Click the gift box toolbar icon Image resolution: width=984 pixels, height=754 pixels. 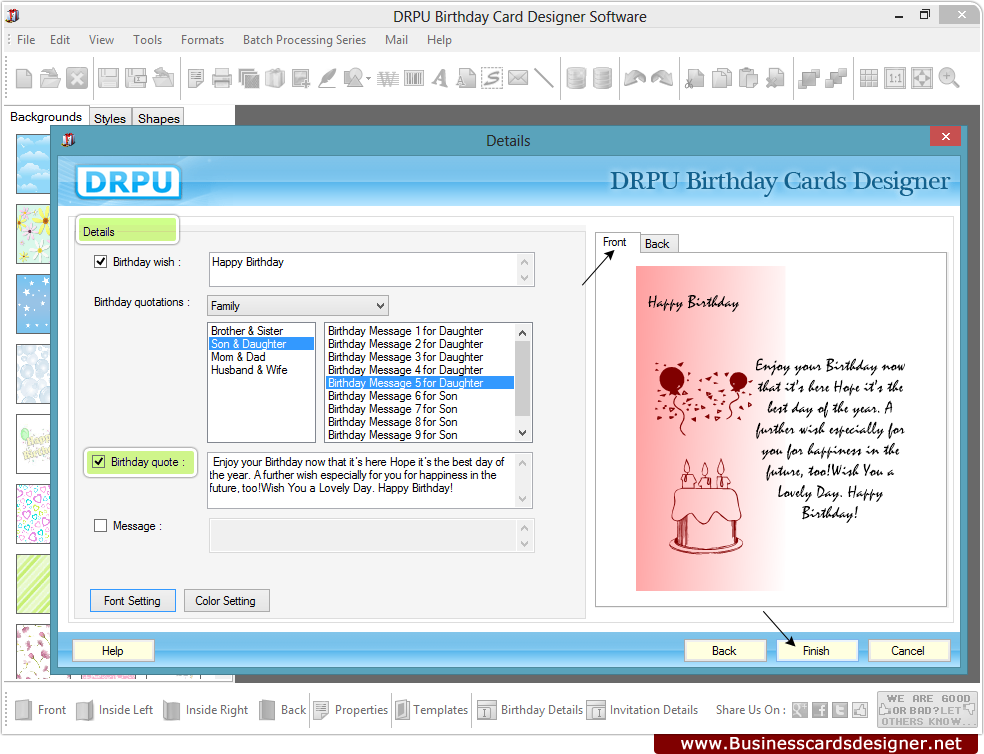pyautogui.click(x=275, y=78)
